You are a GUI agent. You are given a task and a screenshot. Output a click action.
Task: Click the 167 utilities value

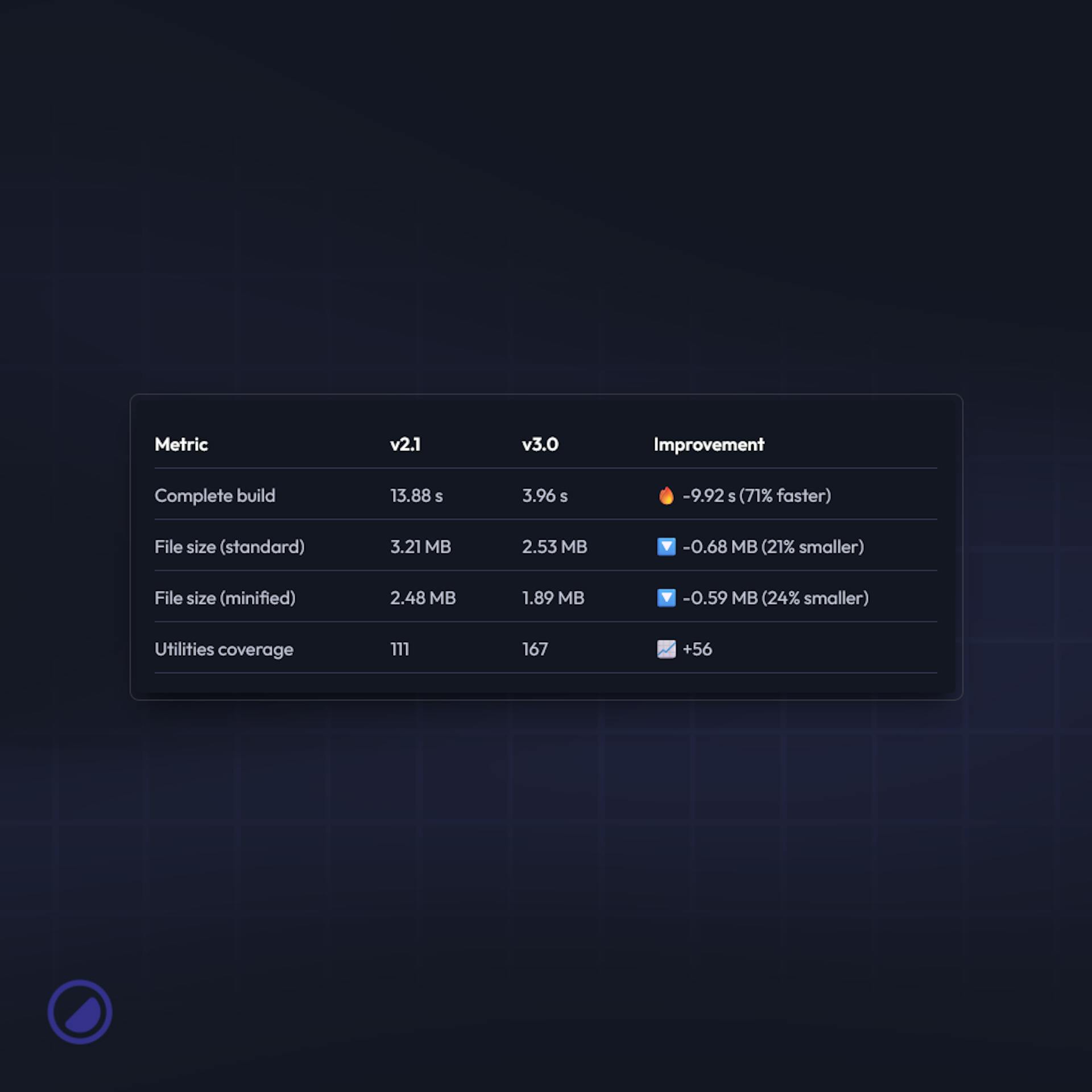pos(535,649)
